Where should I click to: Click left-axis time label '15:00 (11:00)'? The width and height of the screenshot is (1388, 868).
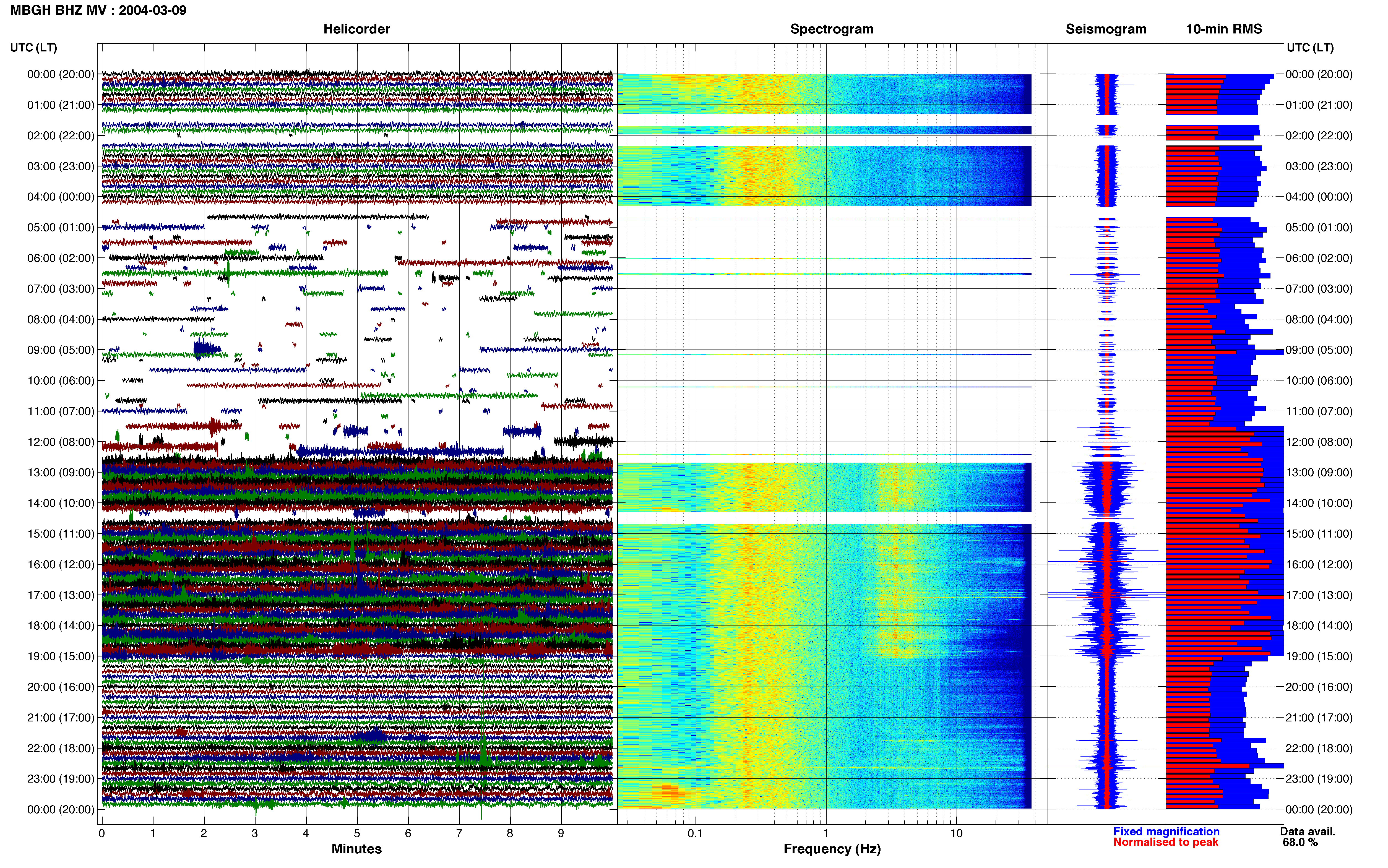(x=61, y=534)
